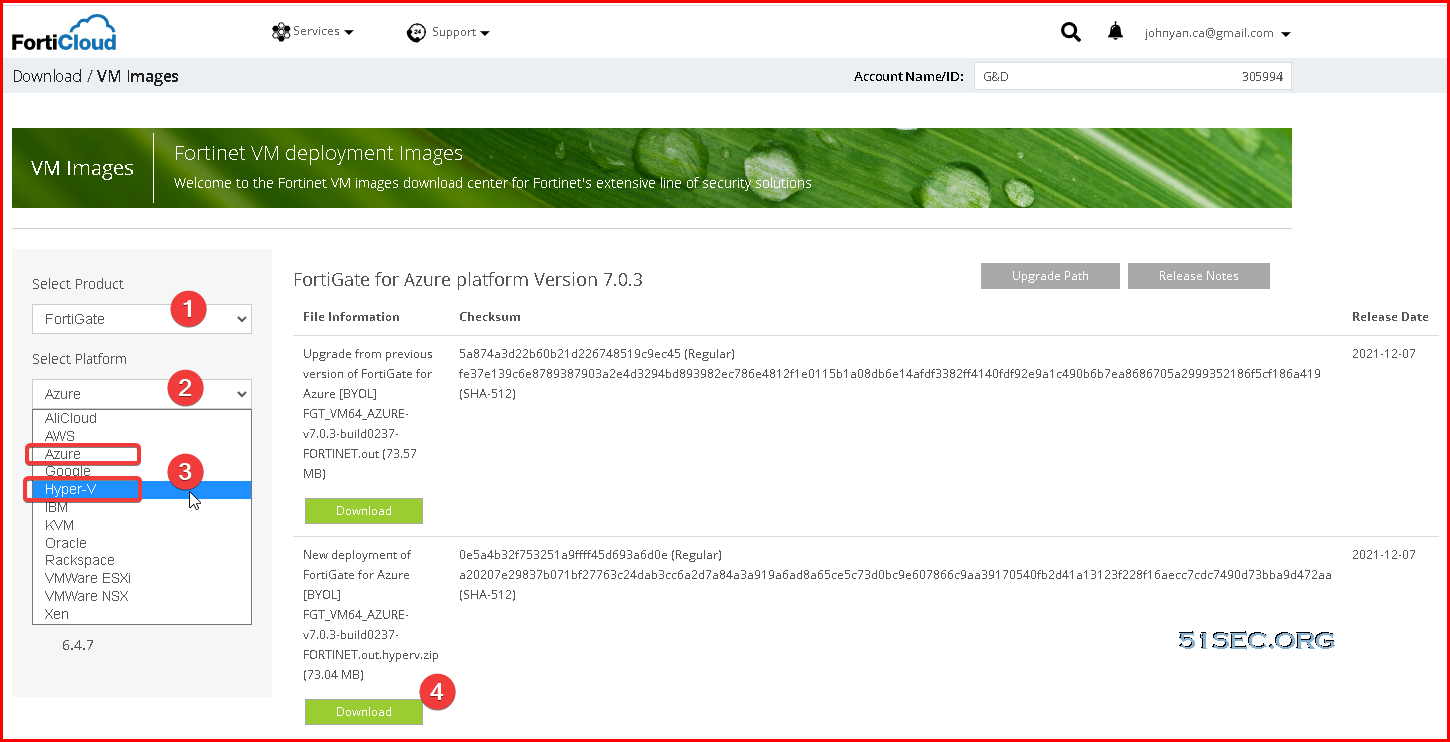Viewport: 1450px width, 742px height.
Task: Click the VM Images banner title
Action: [82, 168]
